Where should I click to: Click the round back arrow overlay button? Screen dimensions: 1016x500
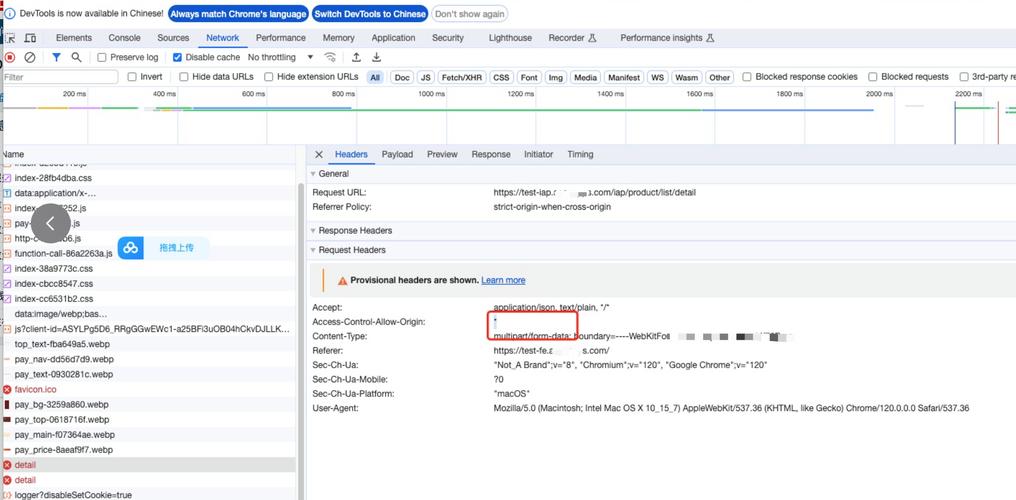(51, 224)
